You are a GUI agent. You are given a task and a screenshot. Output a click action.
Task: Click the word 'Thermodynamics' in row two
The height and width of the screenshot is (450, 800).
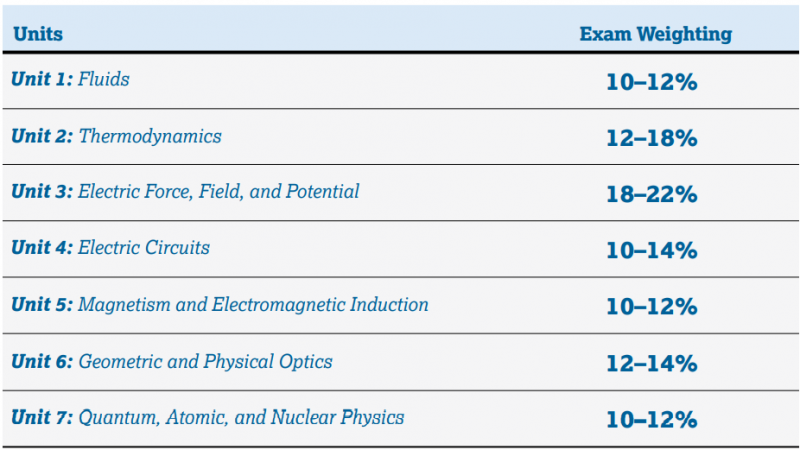[150, 136]
